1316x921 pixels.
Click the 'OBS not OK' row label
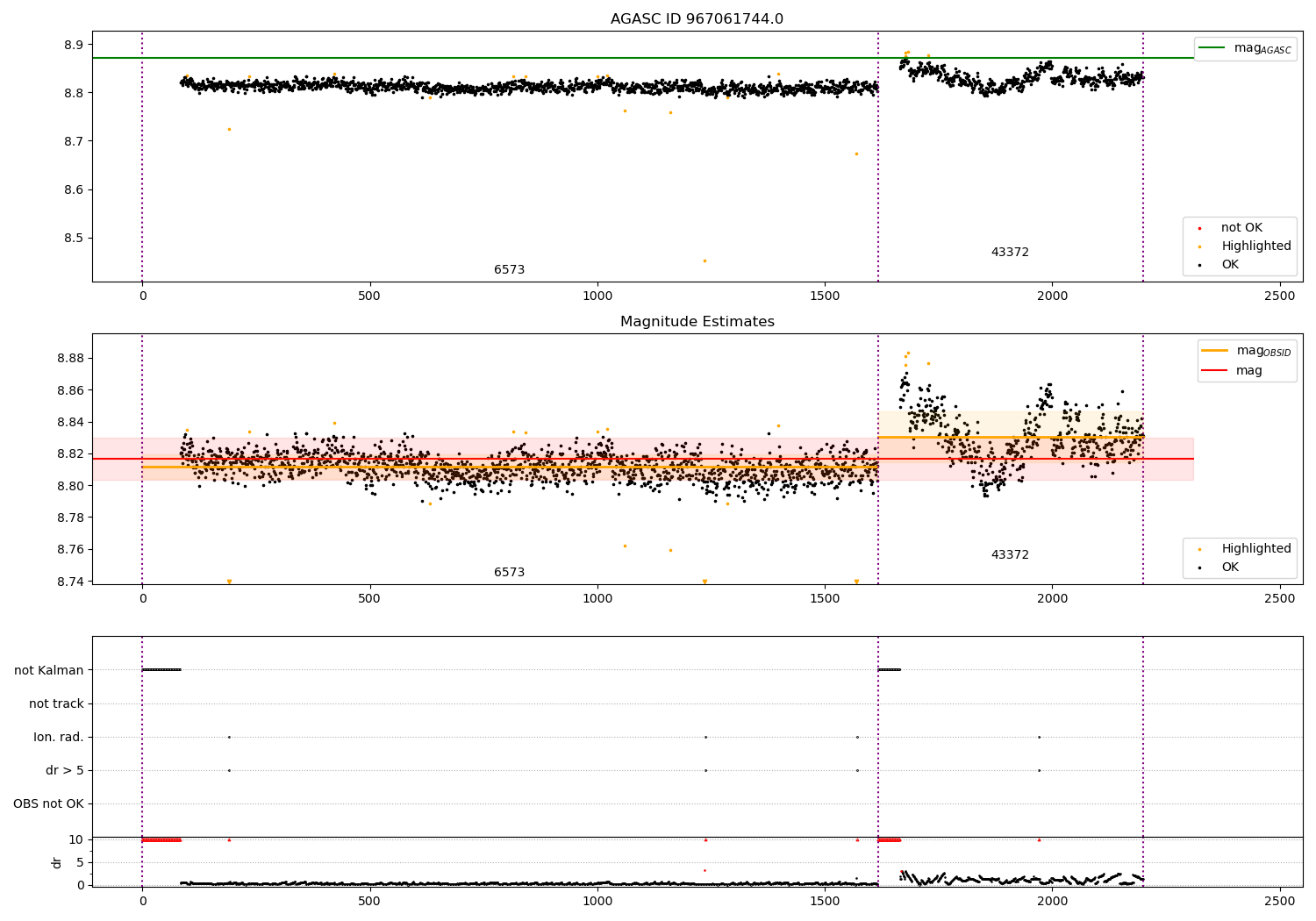(x=48, y=804)
